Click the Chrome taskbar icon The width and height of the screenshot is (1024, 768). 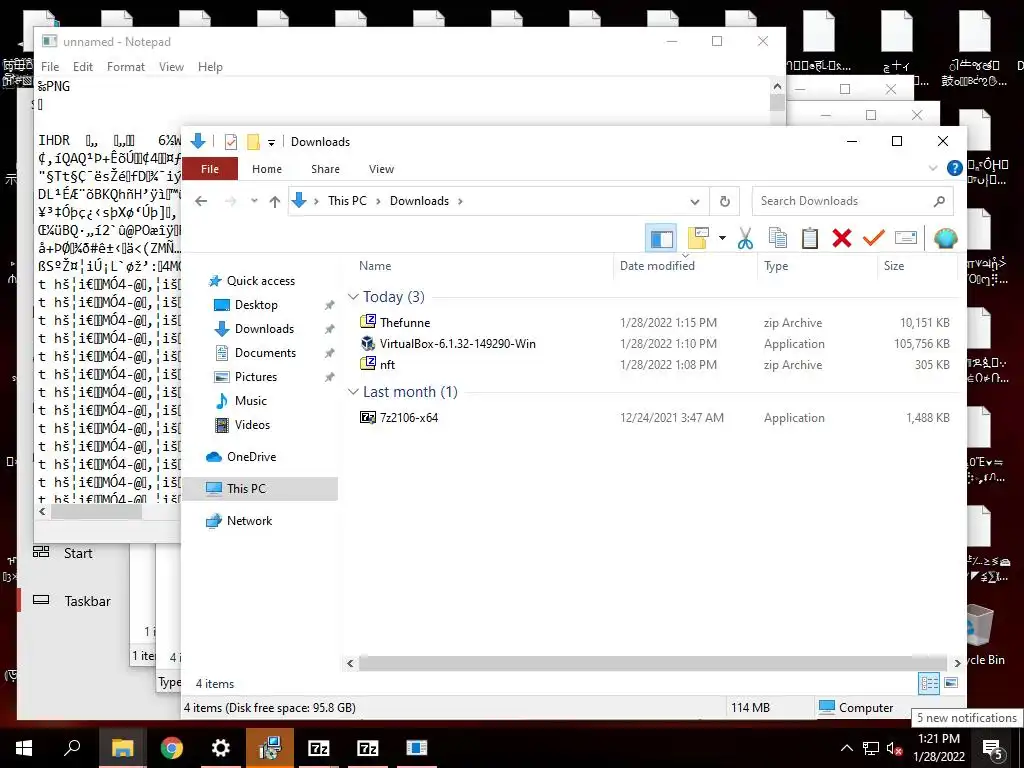pyautogui.click(x=172, y=748)
